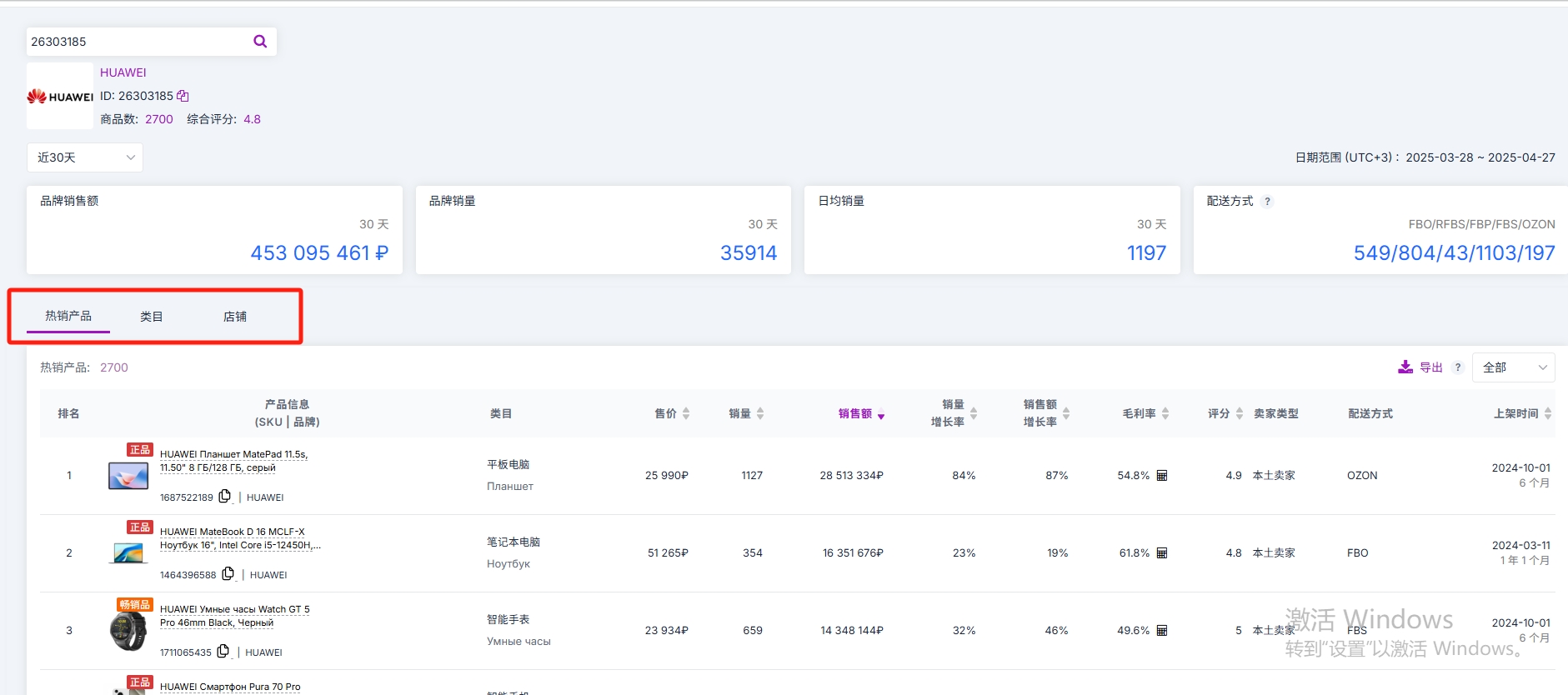Click the purple search magnifier icon

[x=260, y=41]
